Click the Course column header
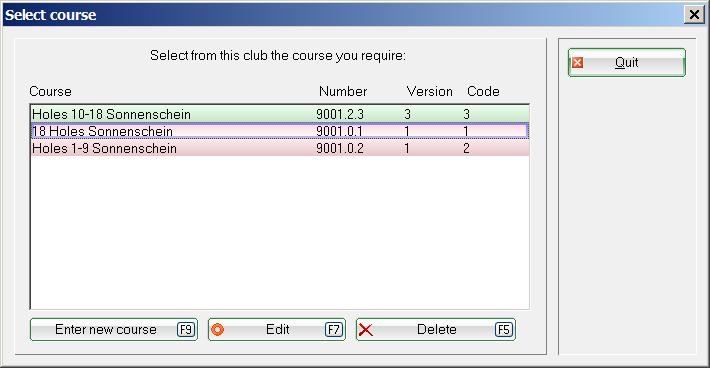Screen dimensions: 710x368 click(x=50, y=91)
